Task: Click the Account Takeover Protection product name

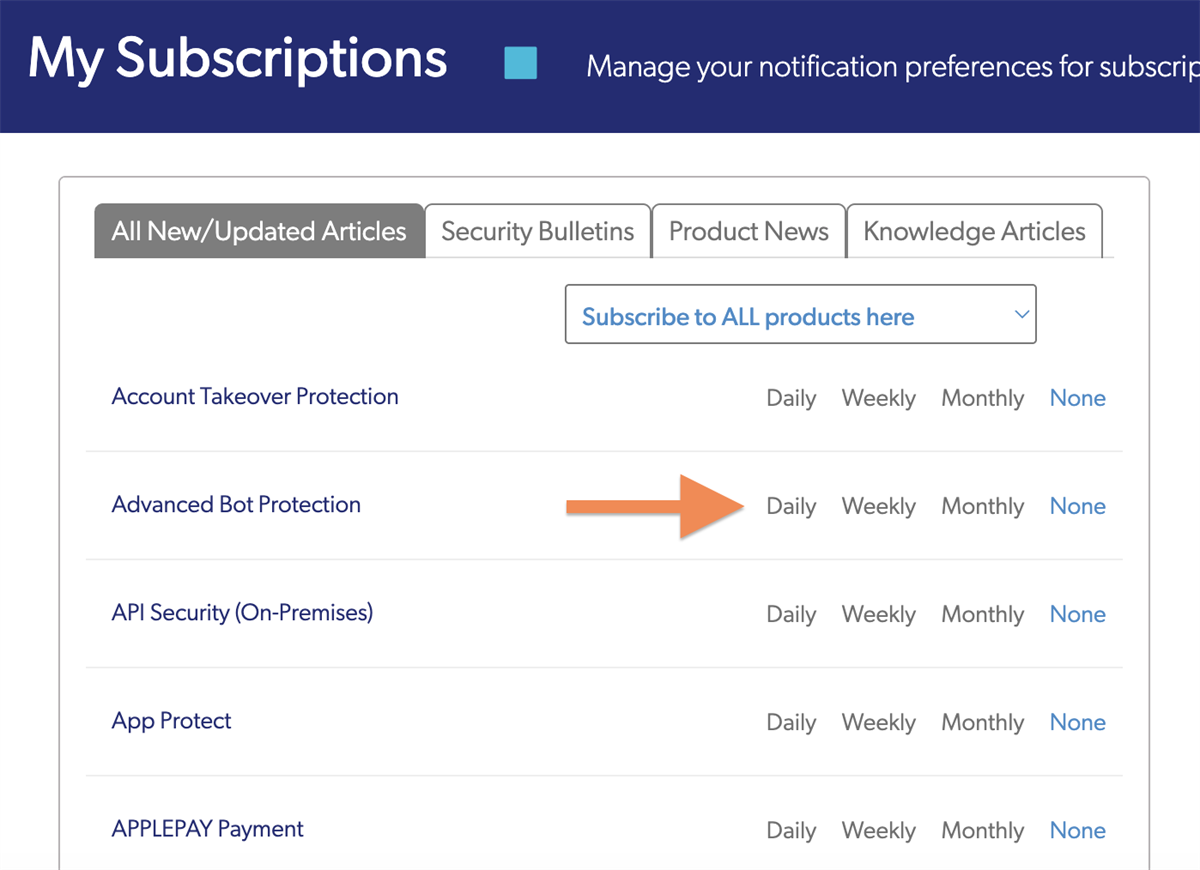Action: 255,396
